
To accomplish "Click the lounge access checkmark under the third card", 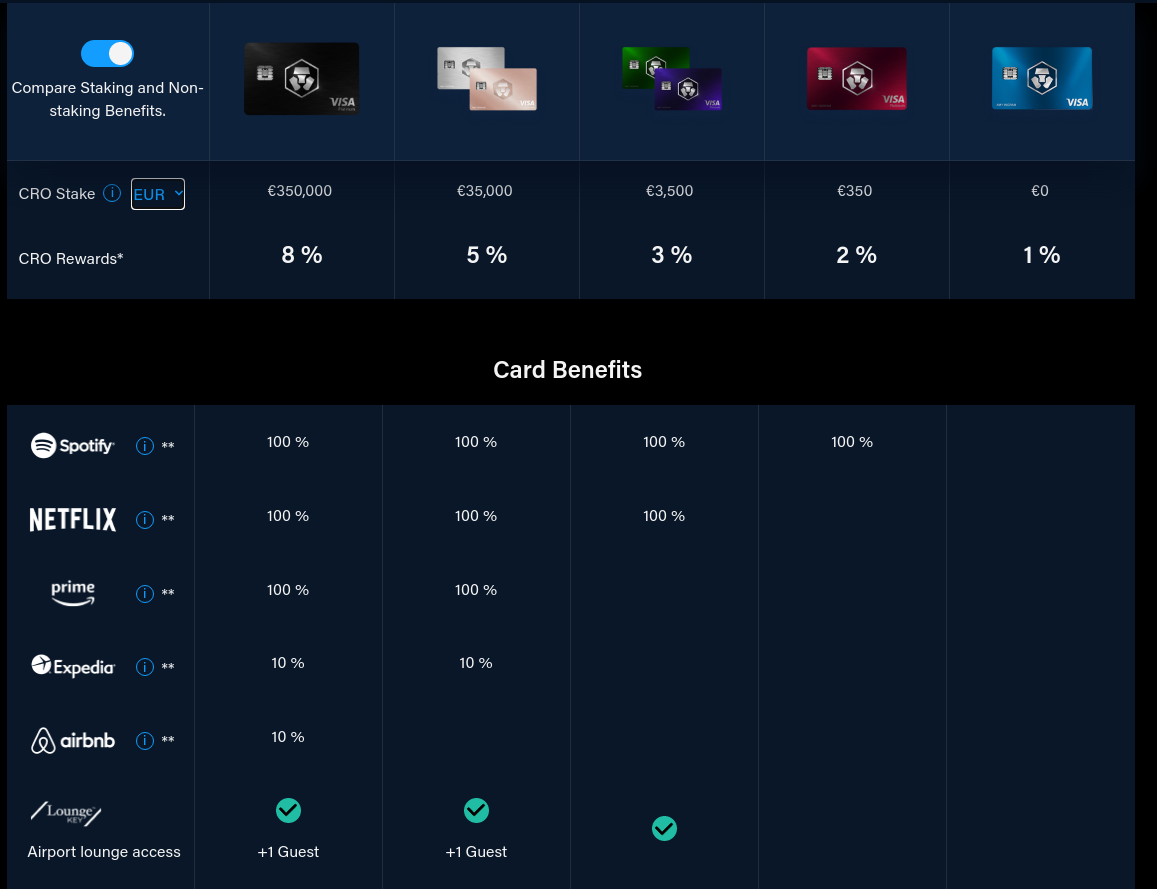I will pos(664,828).
